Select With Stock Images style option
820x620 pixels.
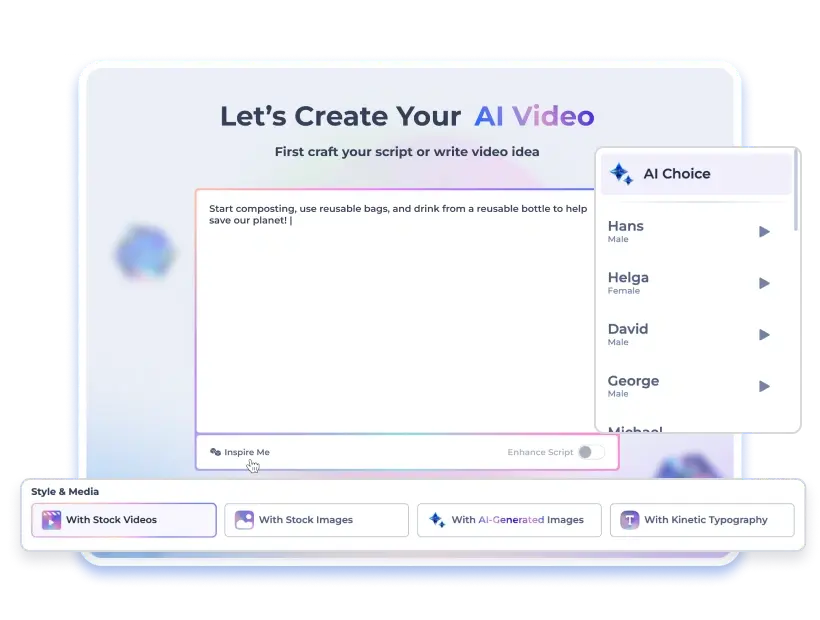click(316, 520)
